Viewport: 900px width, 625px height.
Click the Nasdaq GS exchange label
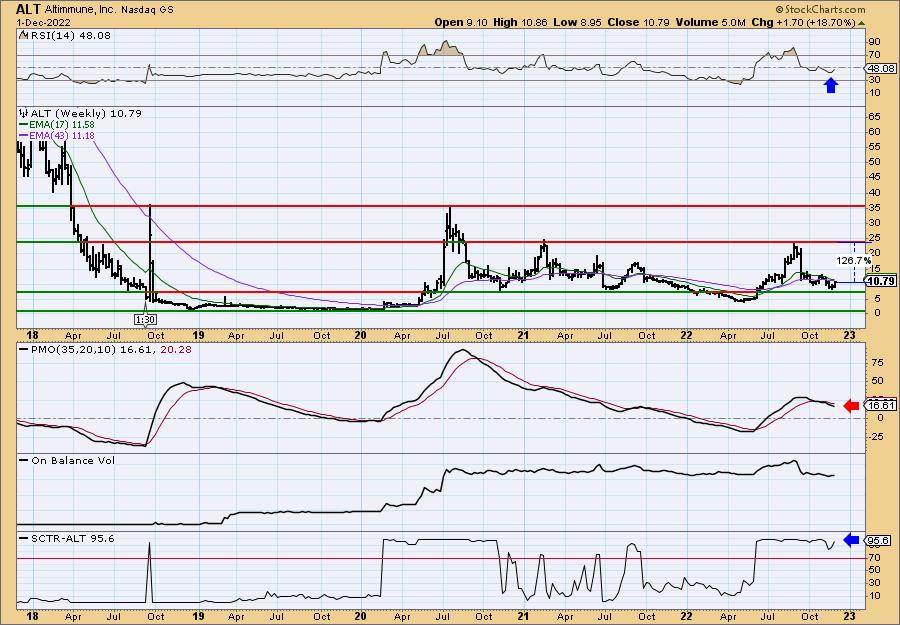click(146, 10)
